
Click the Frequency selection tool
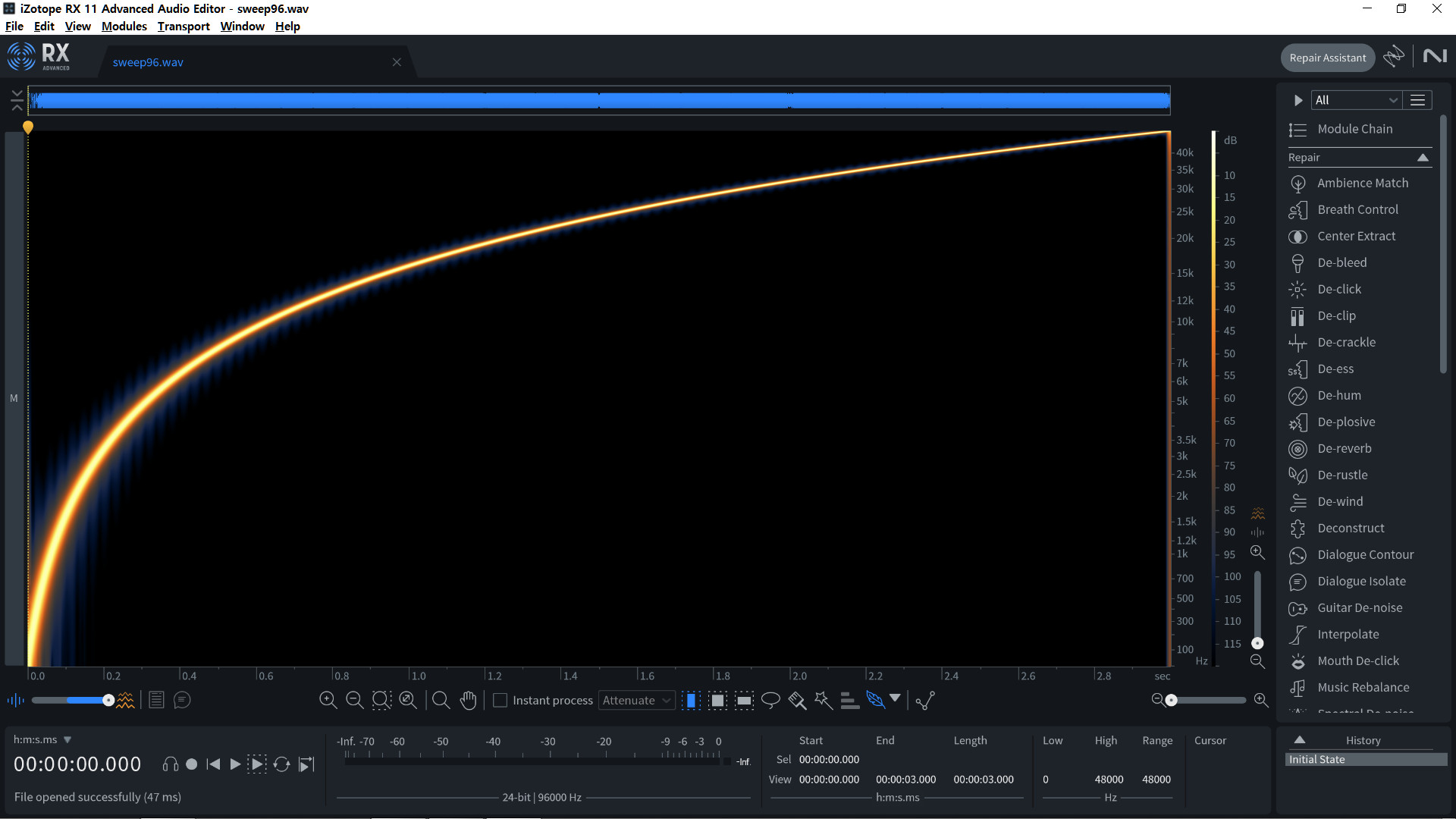[744, 700]
